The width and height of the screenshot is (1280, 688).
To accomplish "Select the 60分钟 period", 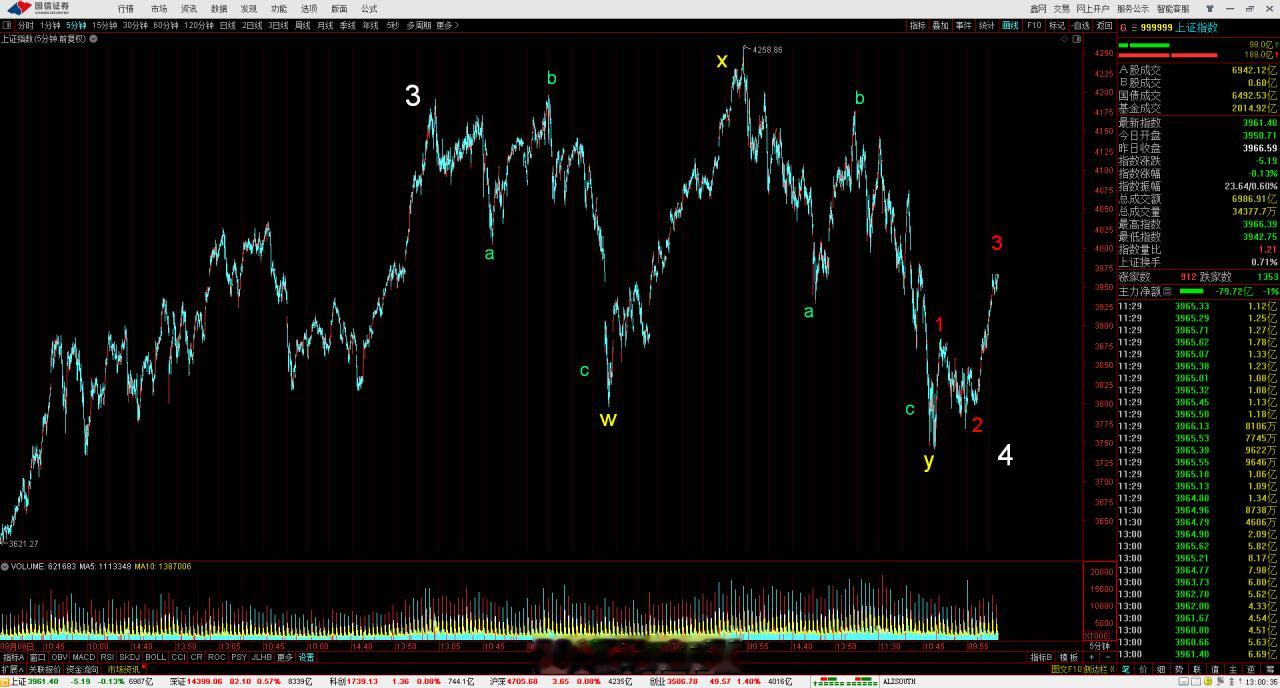I will 166,25.
